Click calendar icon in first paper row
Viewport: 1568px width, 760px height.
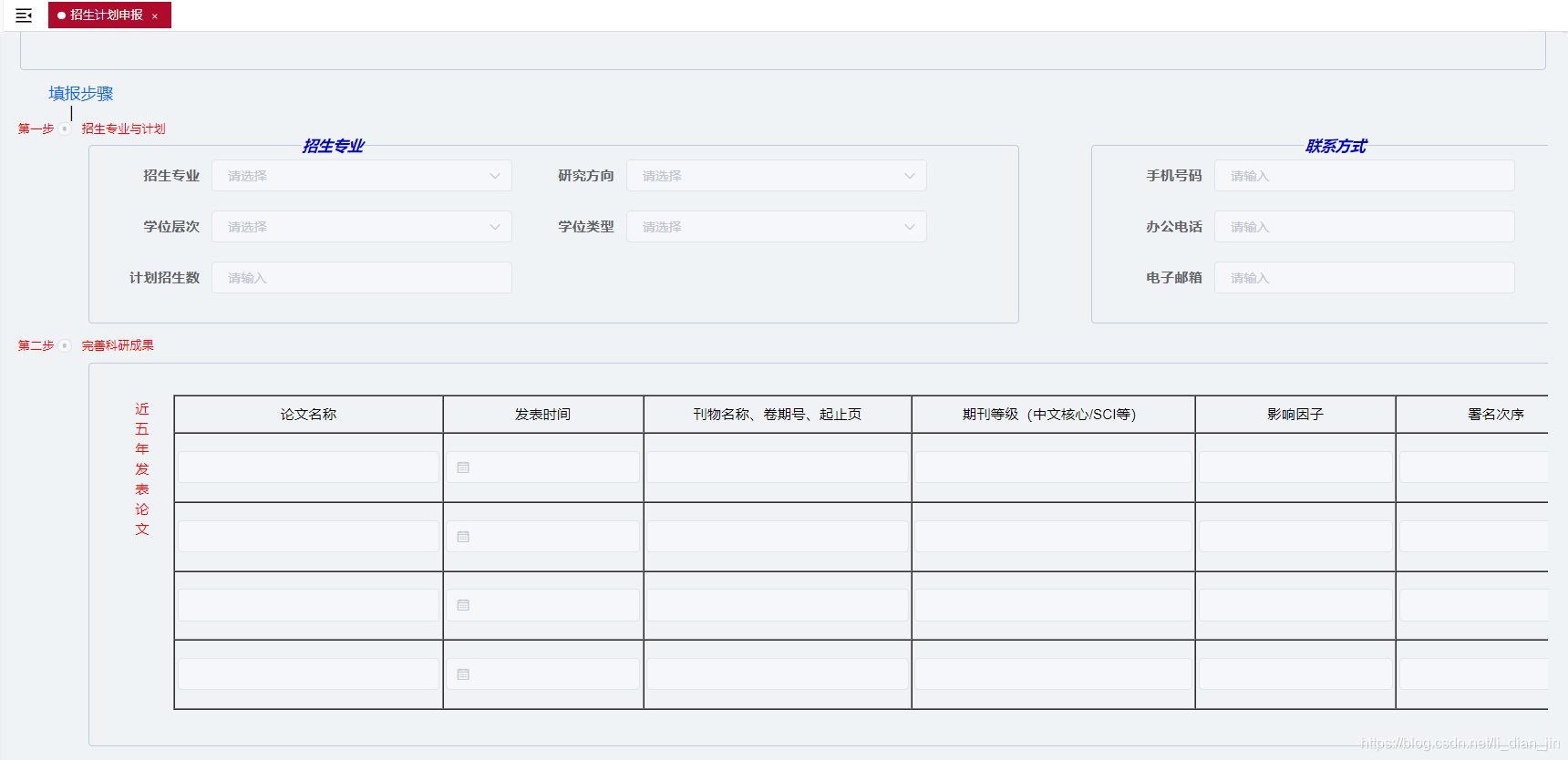coord(463,467)
